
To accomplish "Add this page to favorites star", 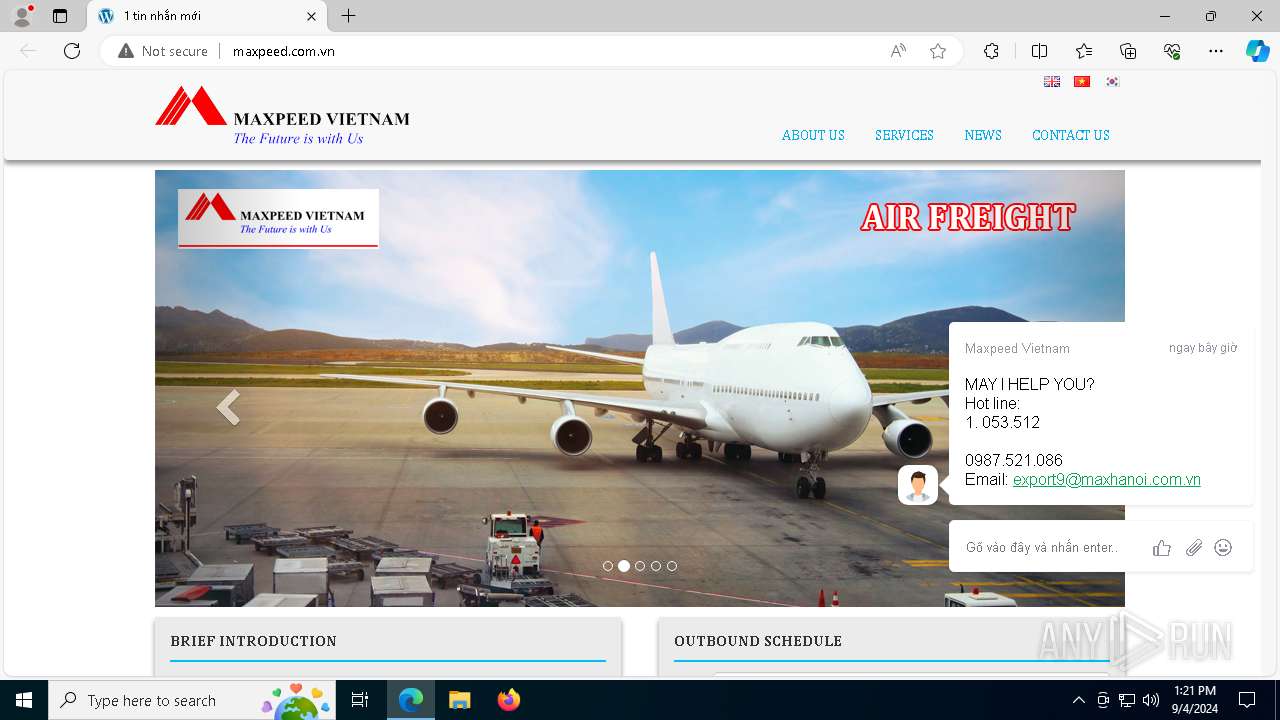I will [938, 51].
